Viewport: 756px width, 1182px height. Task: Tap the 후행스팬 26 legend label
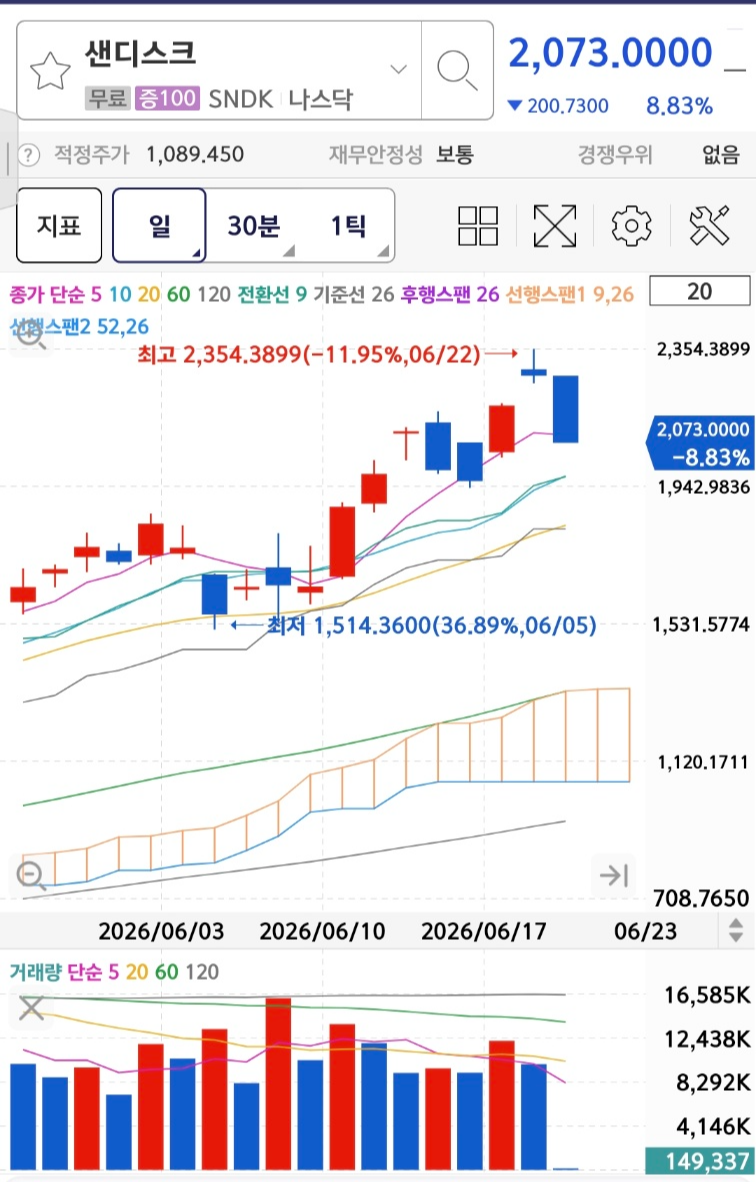coord(450,294)
